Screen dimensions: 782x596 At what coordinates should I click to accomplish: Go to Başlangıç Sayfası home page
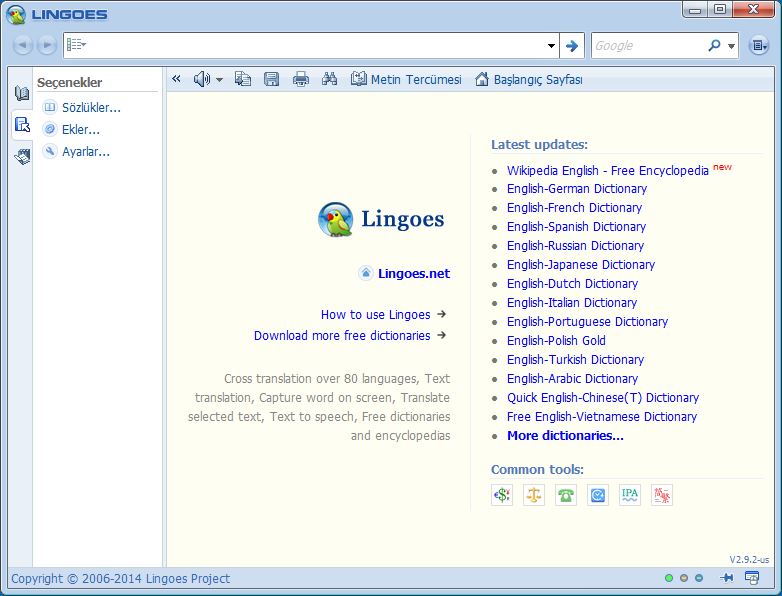[x=529, y=79]
